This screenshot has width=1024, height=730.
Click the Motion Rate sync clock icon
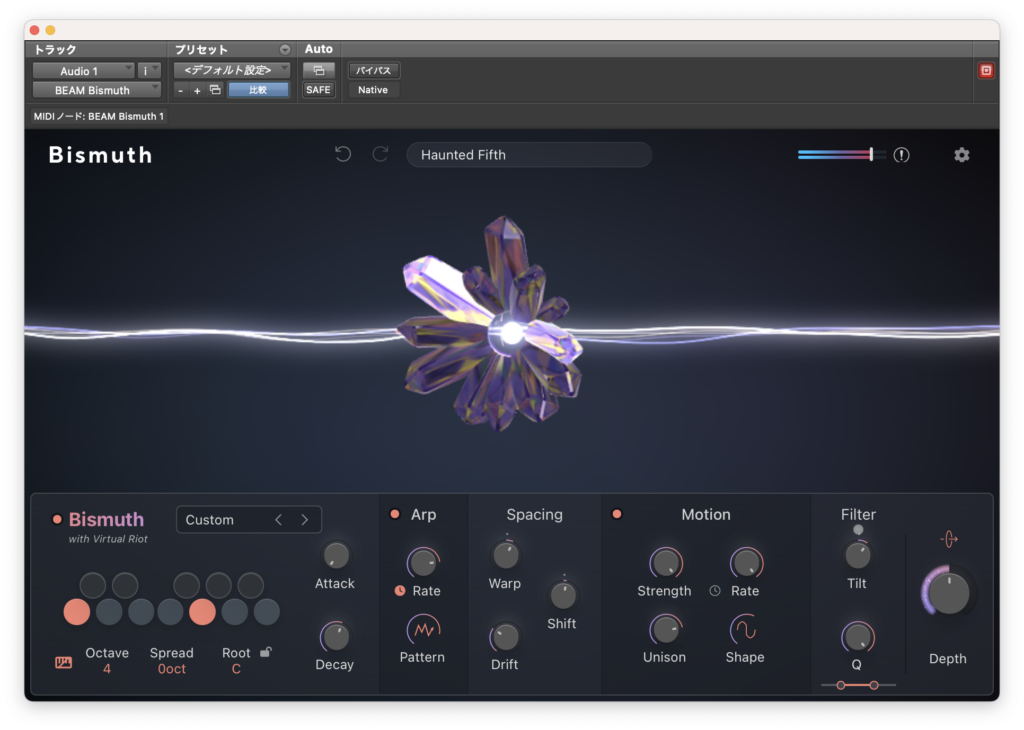715,590
